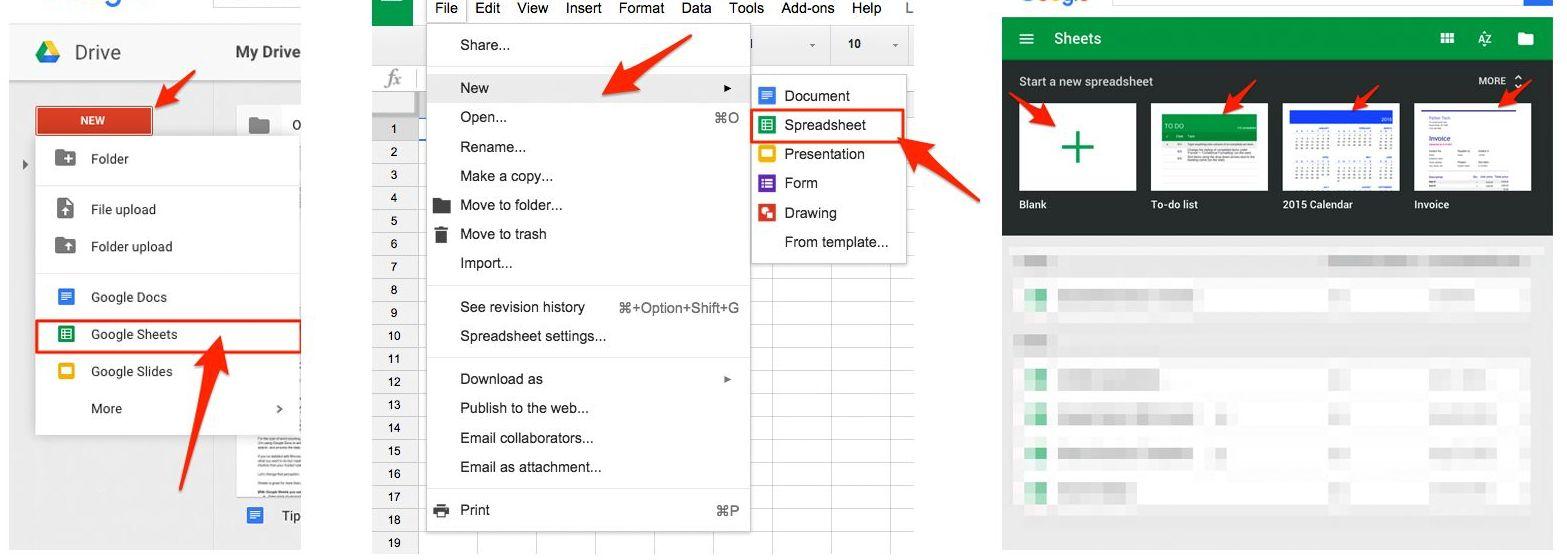Click the printer icon
This screenshot has width=1567, height=560.
(x=441, y=510)
